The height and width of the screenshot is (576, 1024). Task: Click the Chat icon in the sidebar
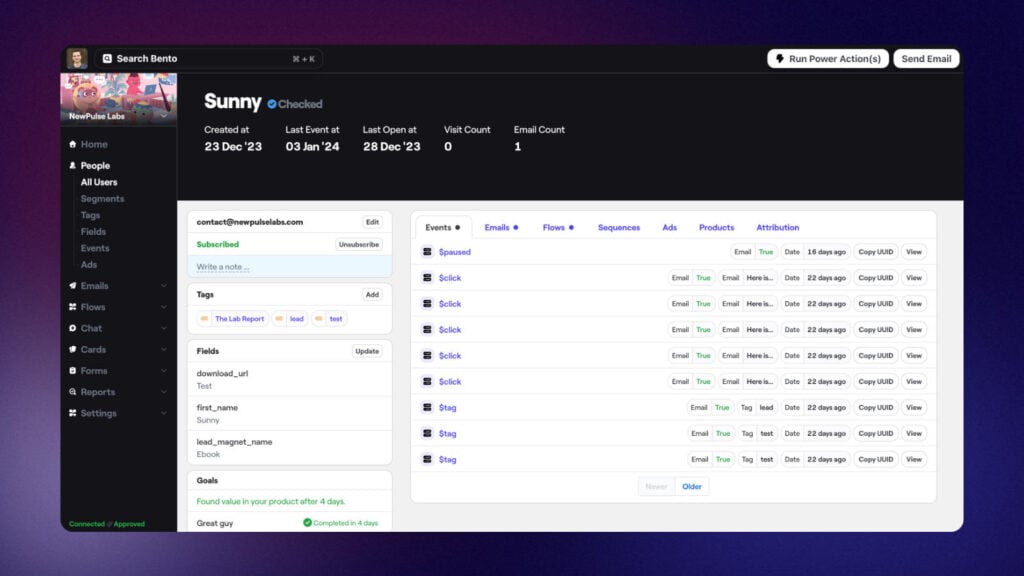coord(72,328)
